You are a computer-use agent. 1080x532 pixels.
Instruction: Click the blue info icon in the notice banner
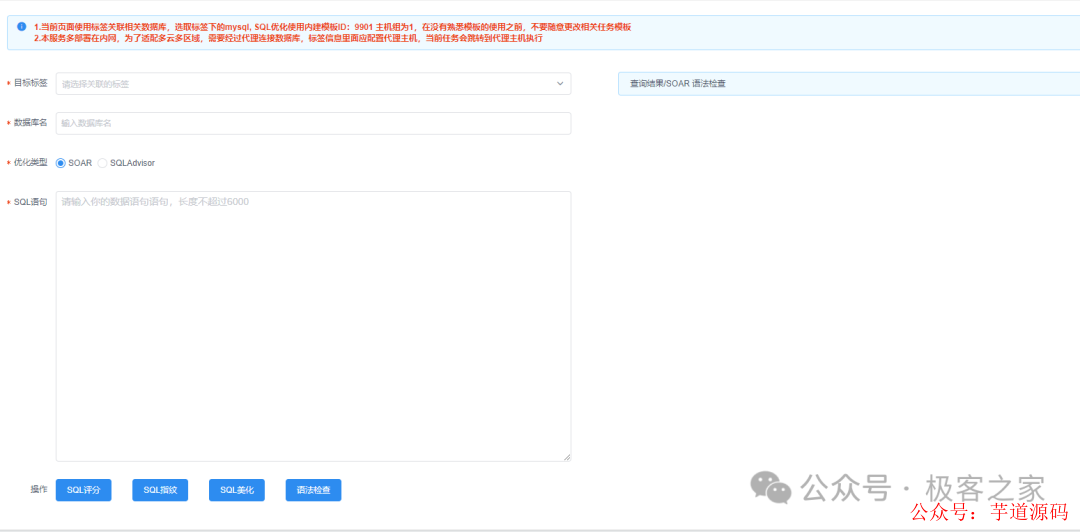(21, 27)
